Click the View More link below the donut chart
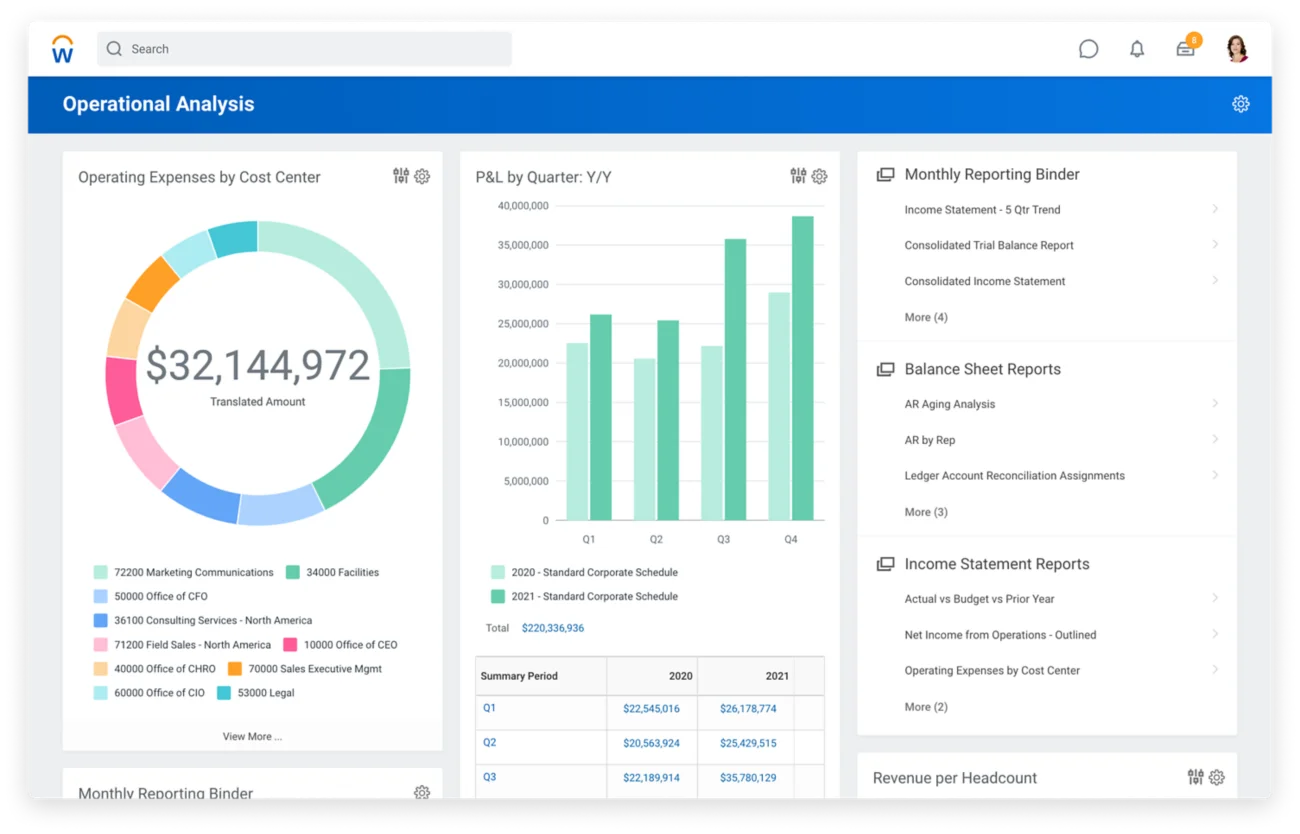1300x834 pixels. [x=252, y=736]
